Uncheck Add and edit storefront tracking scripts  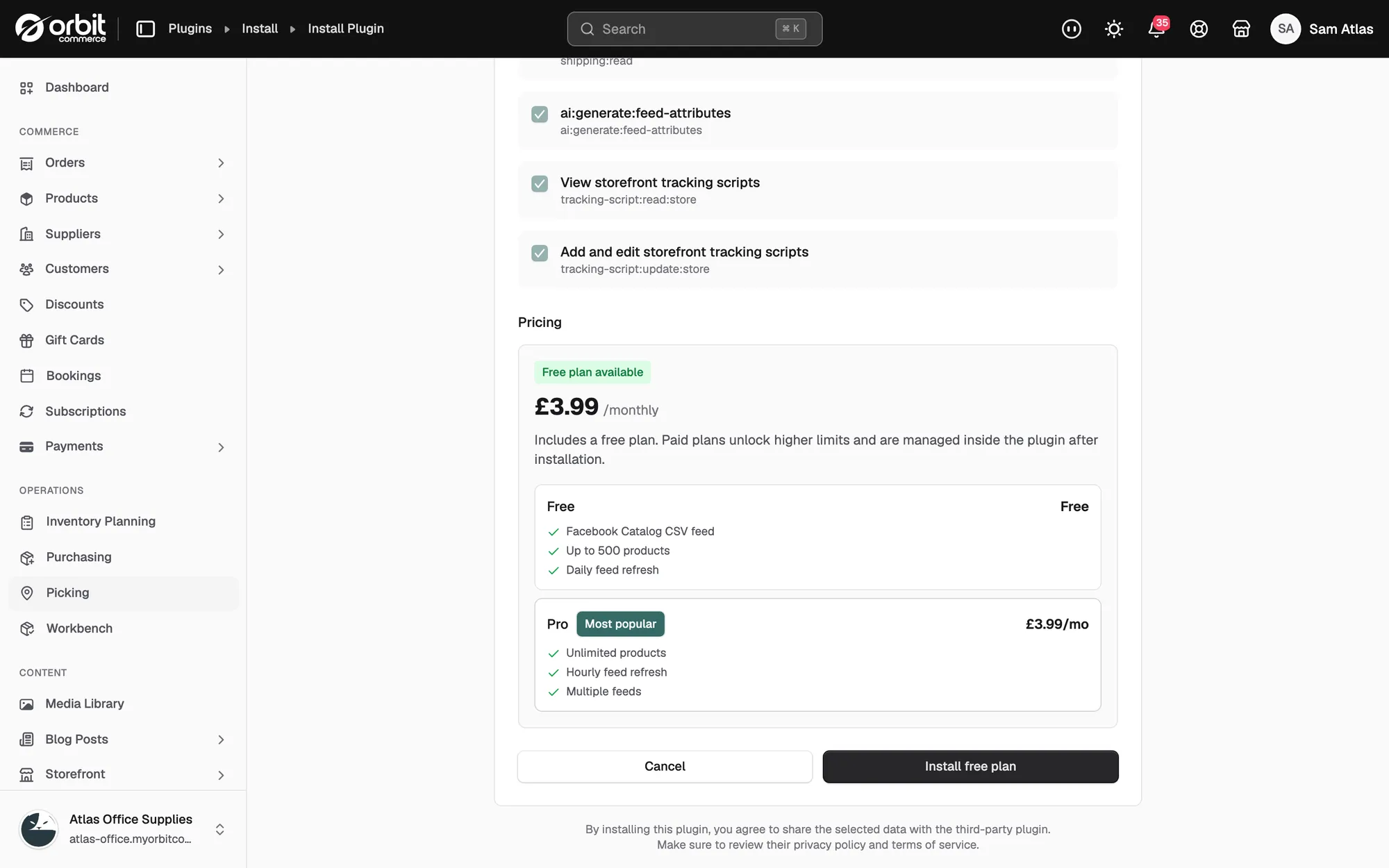[x=540, y=253]
